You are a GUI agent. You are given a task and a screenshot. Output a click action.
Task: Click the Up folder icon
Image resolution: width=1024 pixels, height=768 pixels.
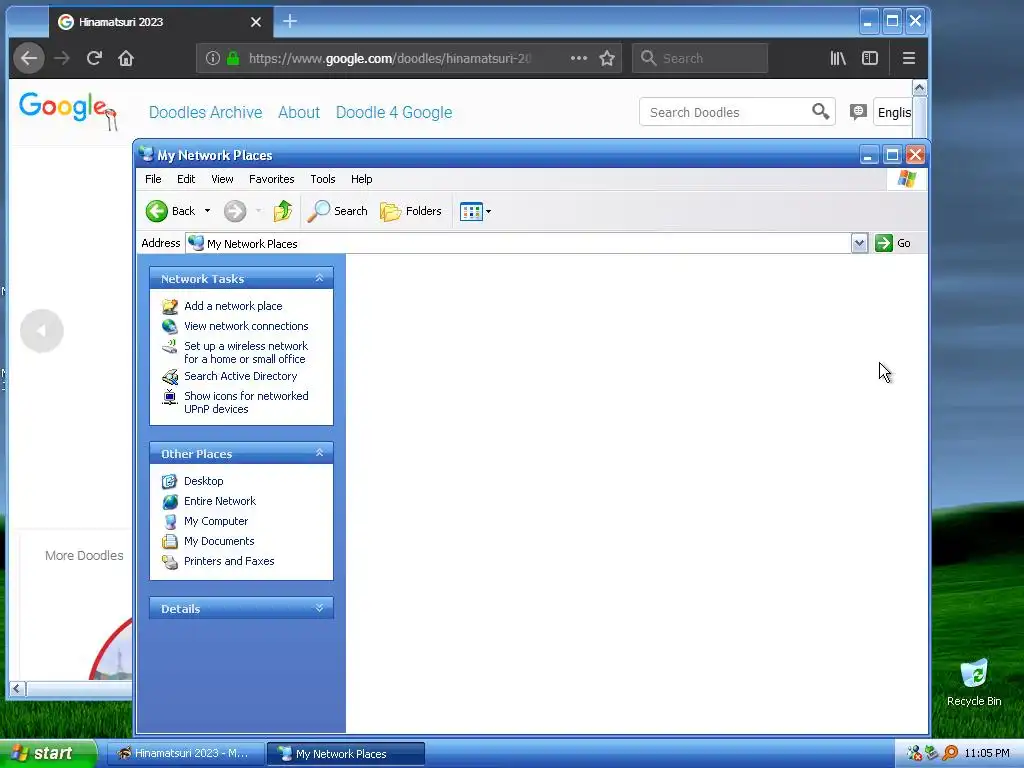tap(282, 211)
